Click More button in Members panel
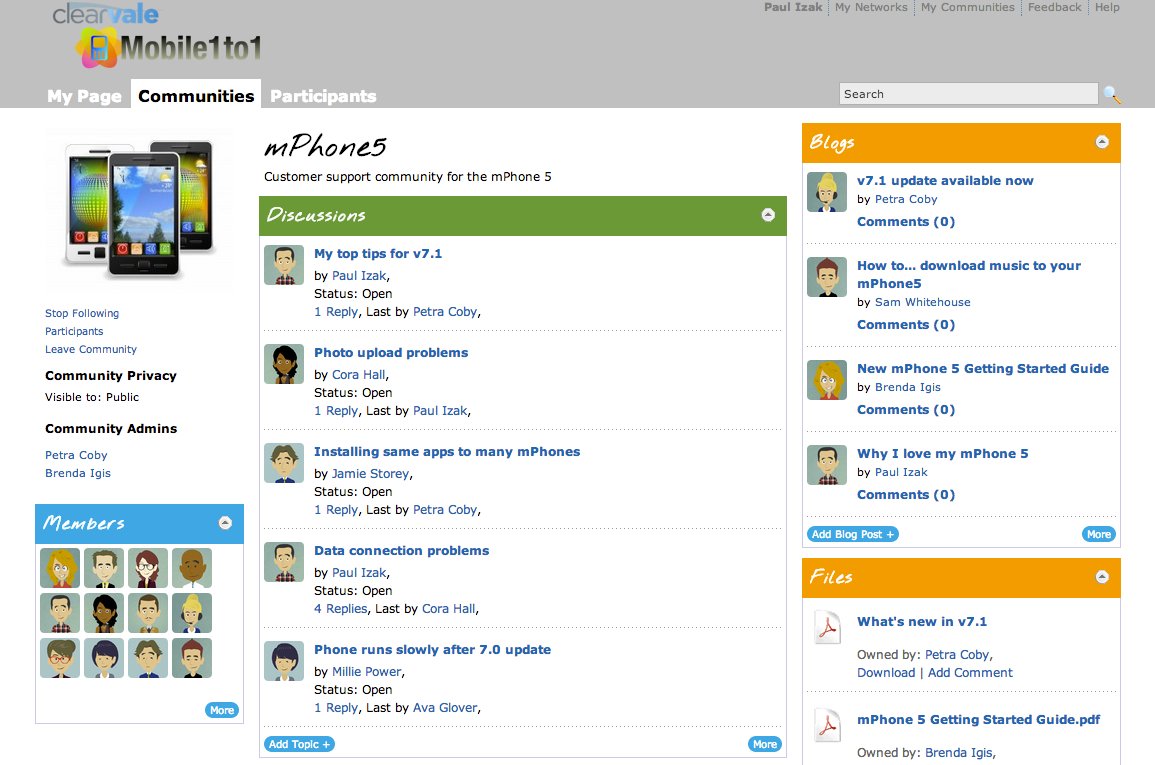Image resolution: width=1155 pixels, height=765 pixels. (x=222, y=711)
